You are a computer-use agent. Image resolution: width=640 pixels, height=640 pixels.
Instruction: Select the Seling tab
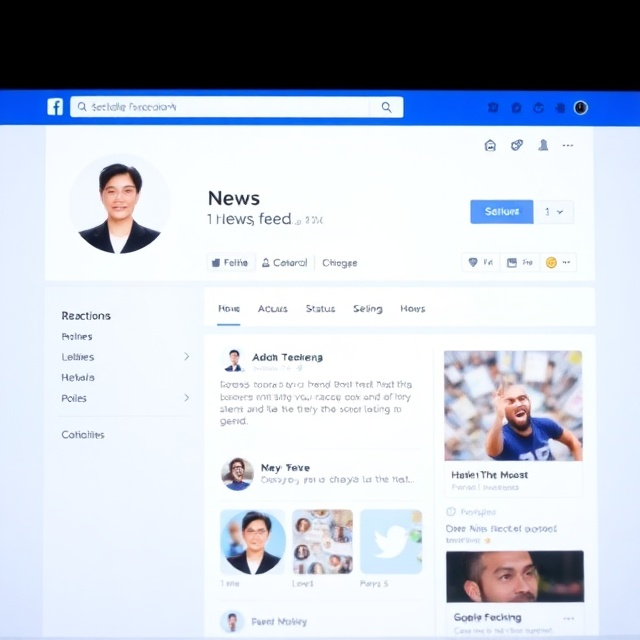pyautogui.click(x=367, y=309)
